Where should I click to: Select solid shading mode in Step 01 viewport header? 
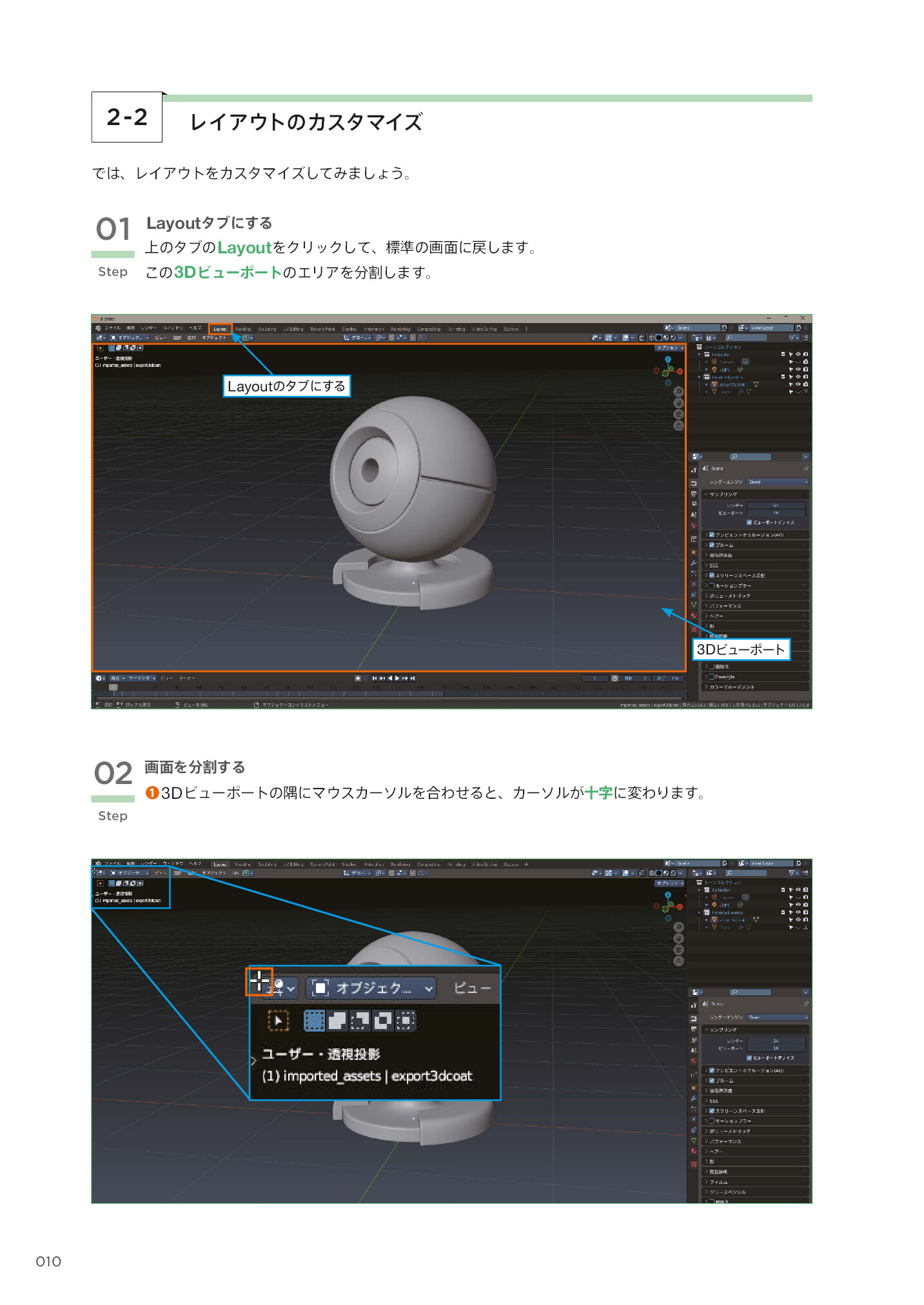pyautogui.click(x=659, y=338)
